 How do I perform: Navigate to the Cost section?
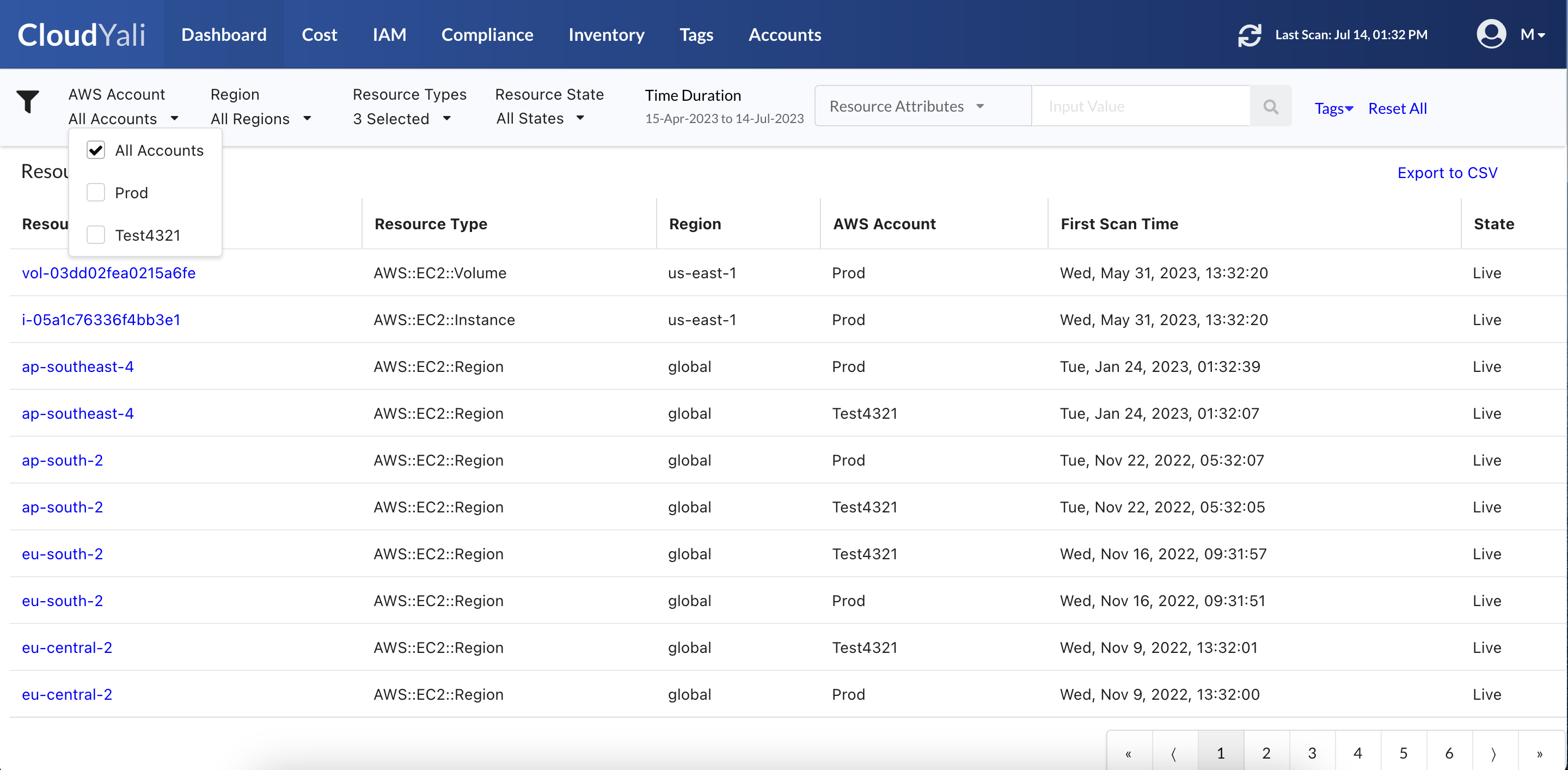(x=319, y=35)
